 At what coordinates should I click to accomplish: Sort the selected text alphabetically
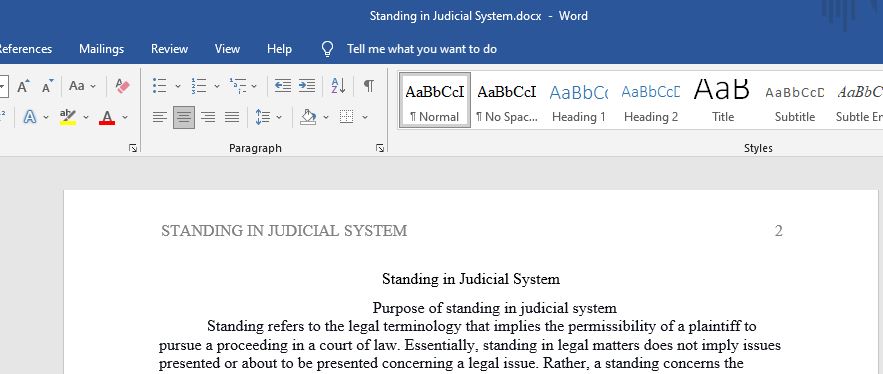click(x=338, y=86)
